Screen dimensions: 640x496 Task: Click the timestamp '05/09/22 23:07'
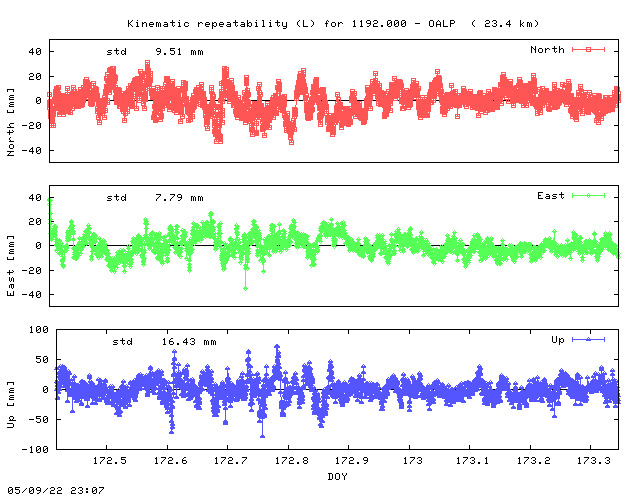[56, 490]
